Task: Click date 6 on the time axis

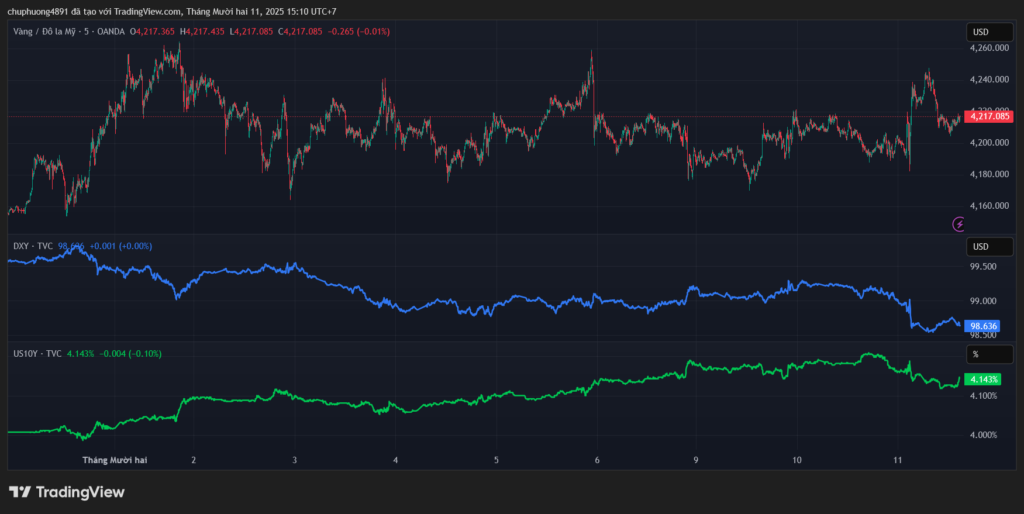Action: (x=597, y=460)
